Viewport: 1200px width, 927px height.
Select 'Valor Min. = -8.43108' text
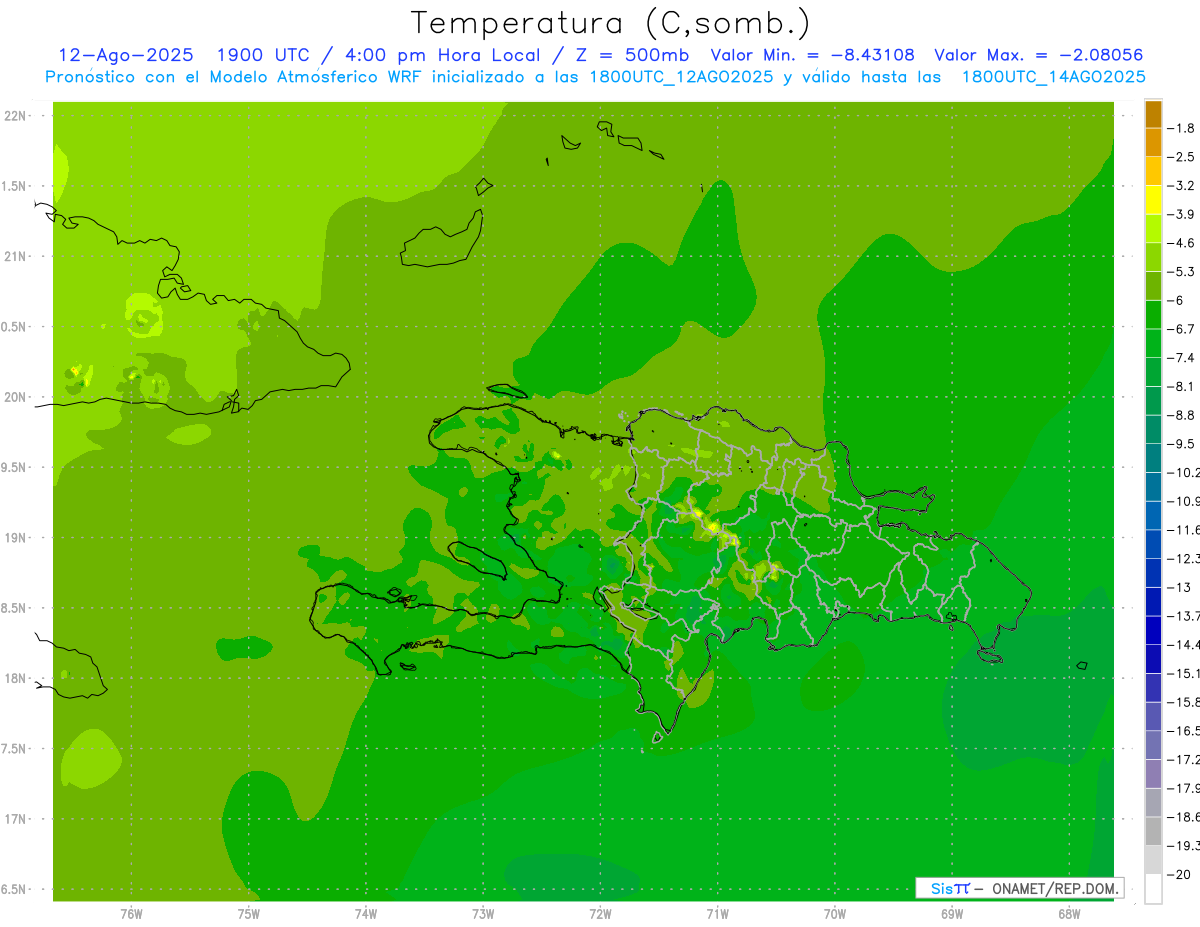click(x=813, y=55)
